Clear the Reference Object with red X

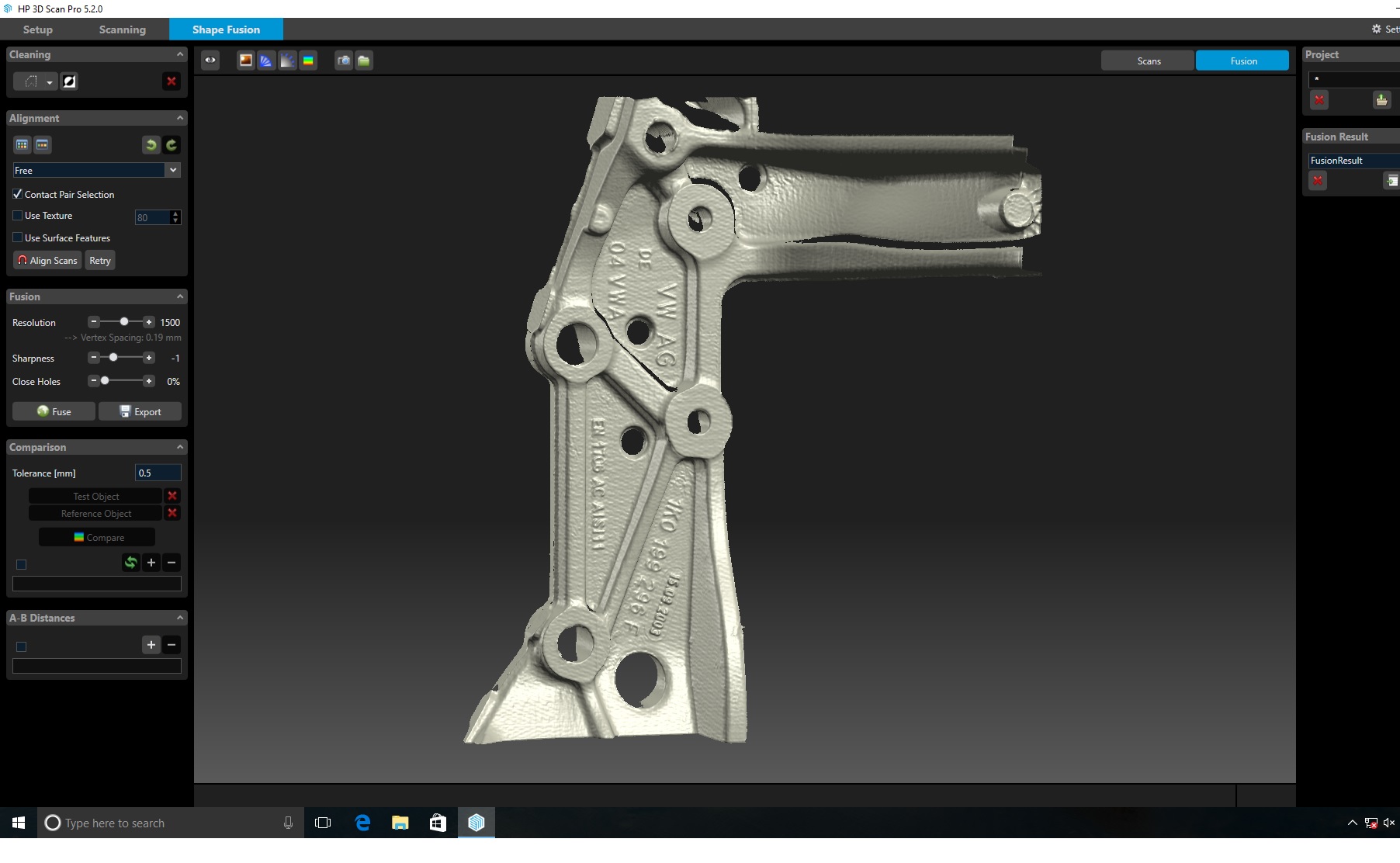(172, 513)
